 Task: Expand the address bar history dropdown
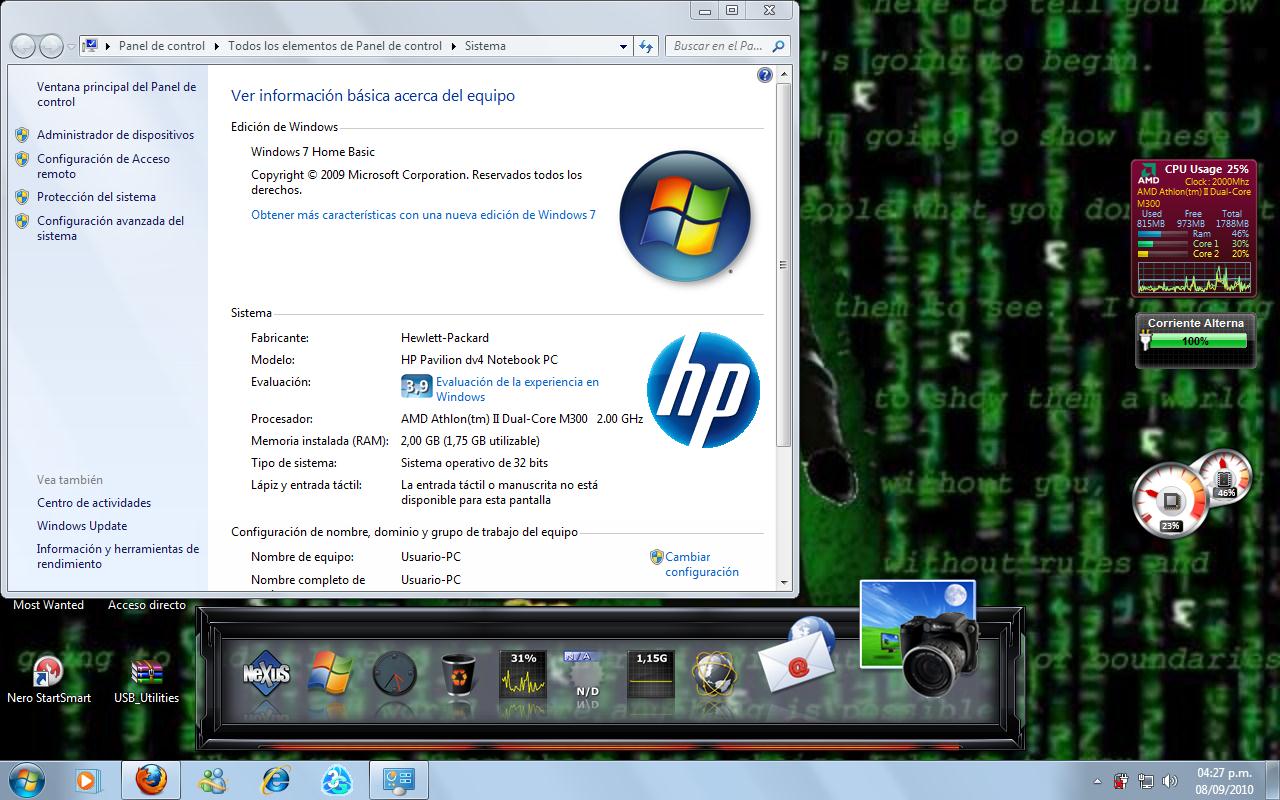tap(623, 46)
